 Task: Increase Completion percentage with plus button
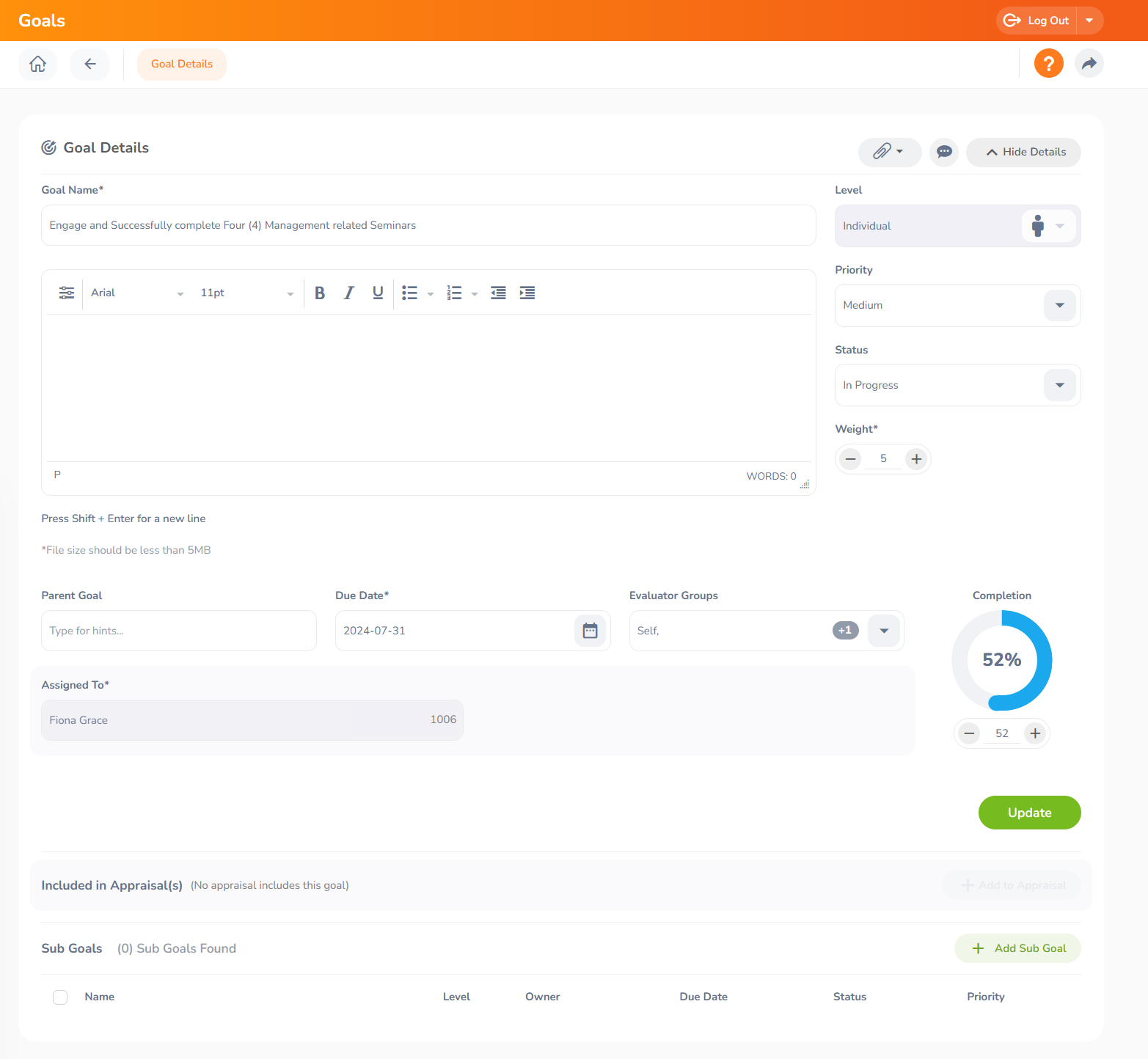[1035, 733]
